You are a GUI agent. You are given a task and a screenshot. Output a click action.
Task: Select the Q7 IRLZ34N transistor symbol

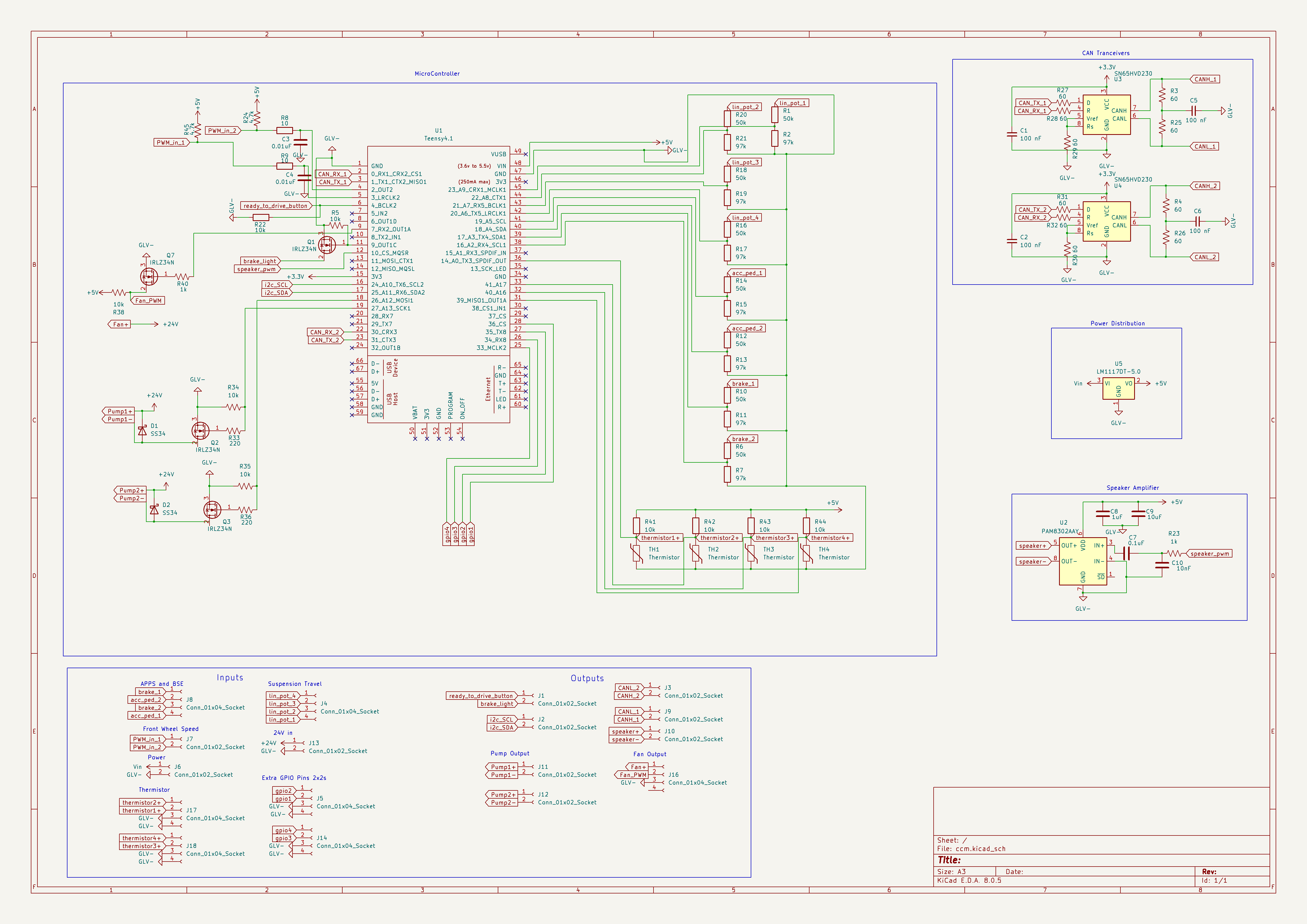click(x=149, y=277)
